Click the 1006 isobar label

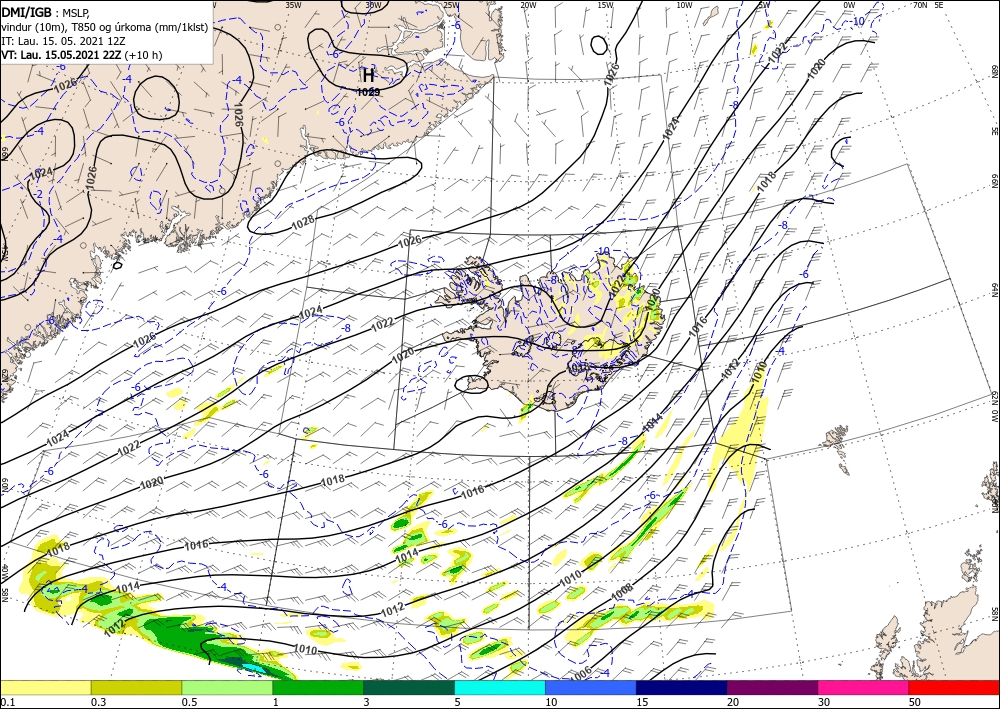pyautogui.click(x=580, y=673)
